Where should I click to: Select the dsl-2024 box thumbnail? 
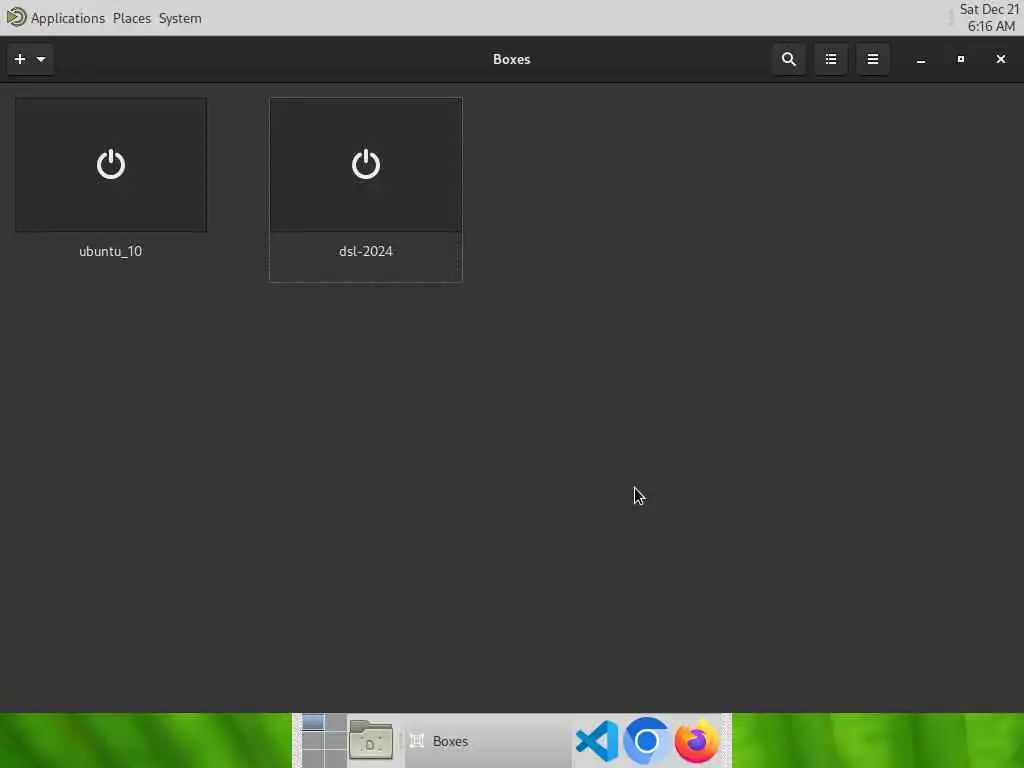click(x=366, y=165)
